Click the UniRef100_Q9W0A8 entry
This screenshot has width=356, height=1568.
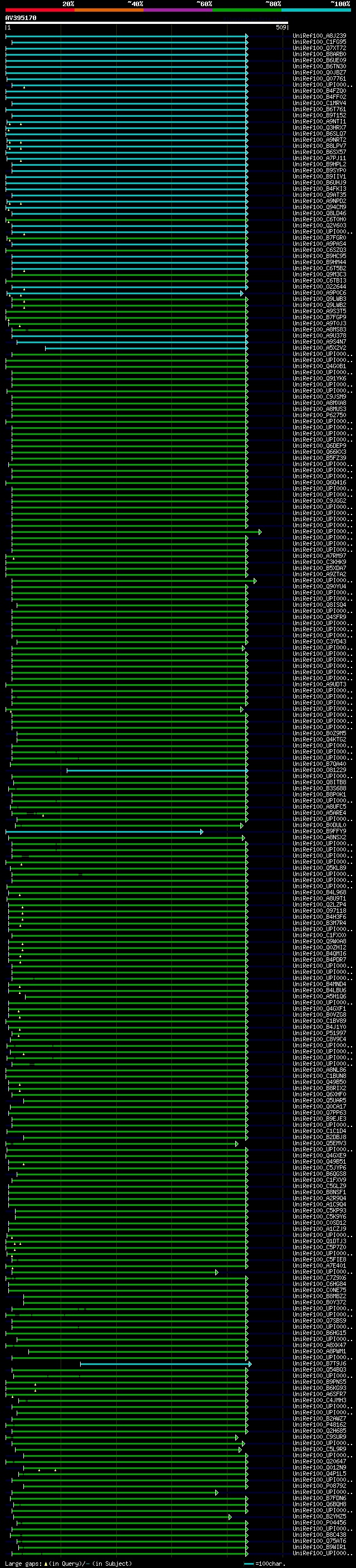pyautogui.click(x=319, y=941)
